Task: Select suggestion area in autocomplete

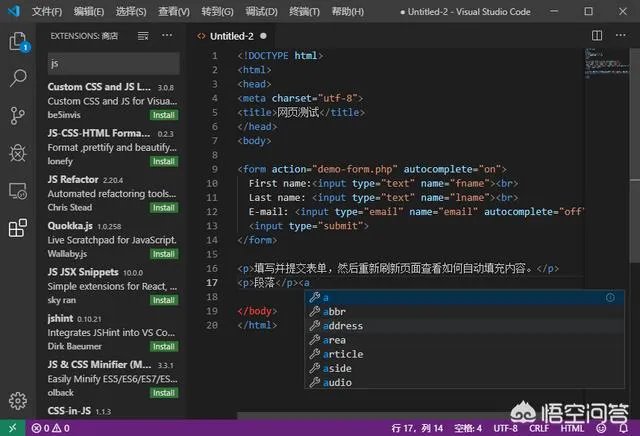Action: [x=464, y=340]
